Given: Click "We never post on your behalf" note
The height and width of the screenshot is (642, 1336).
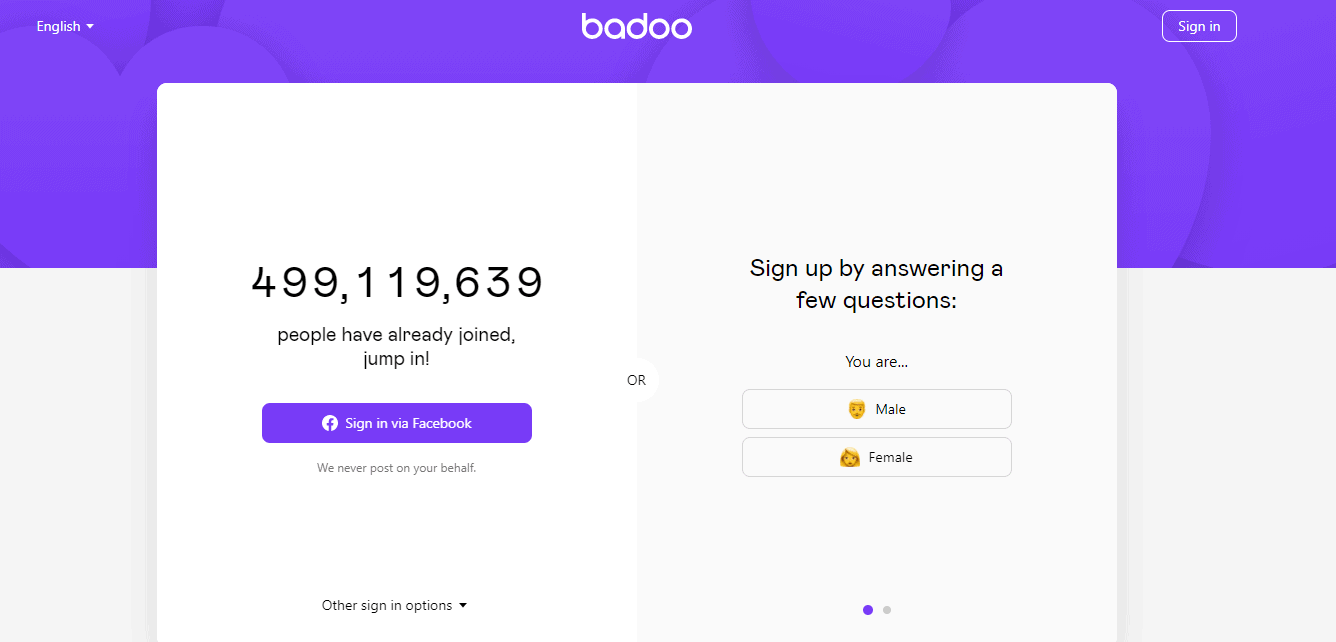Looking at the screenshot, I should (397, 467).
